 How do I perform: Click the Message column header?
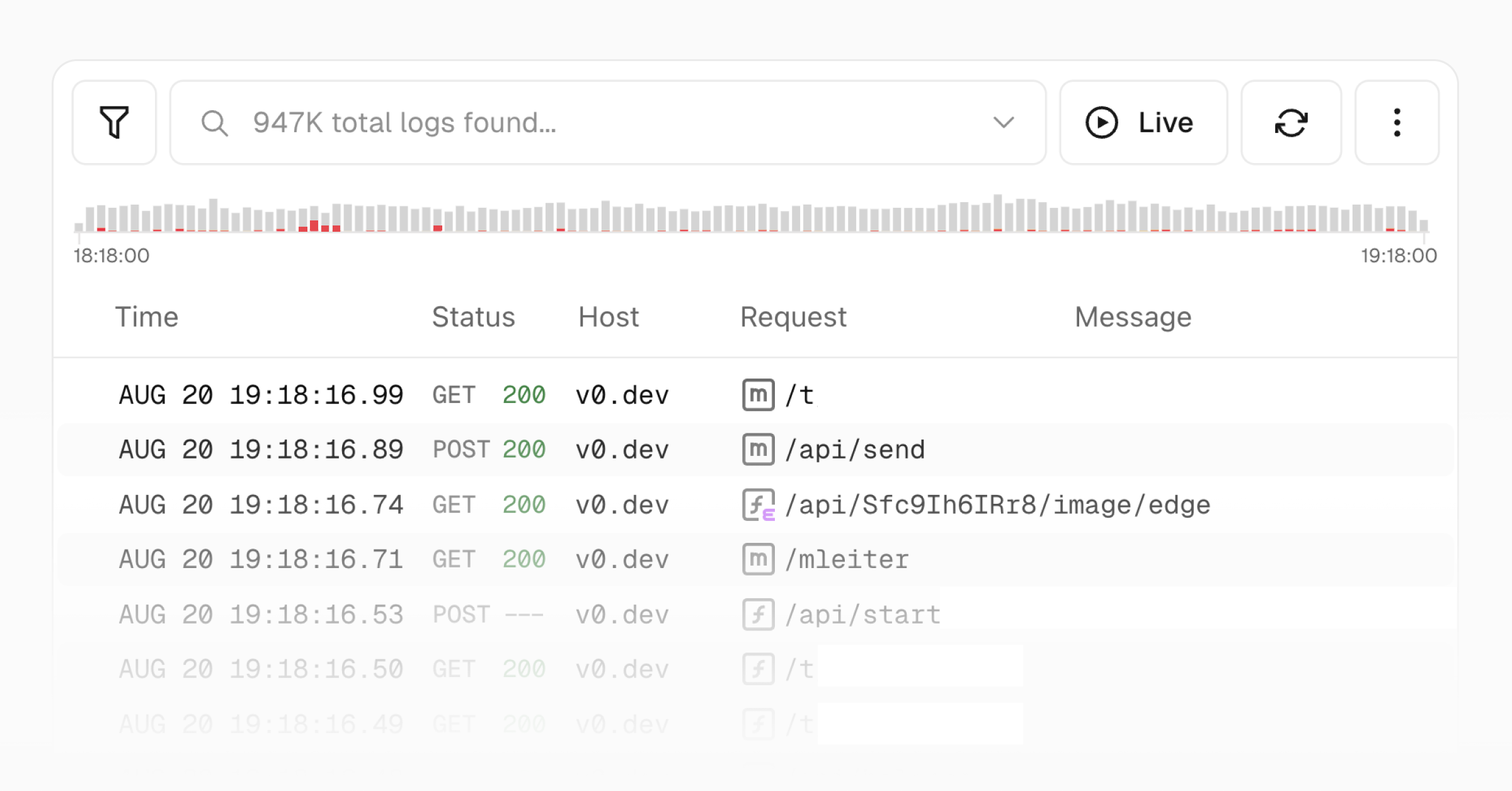[1132, 317]
